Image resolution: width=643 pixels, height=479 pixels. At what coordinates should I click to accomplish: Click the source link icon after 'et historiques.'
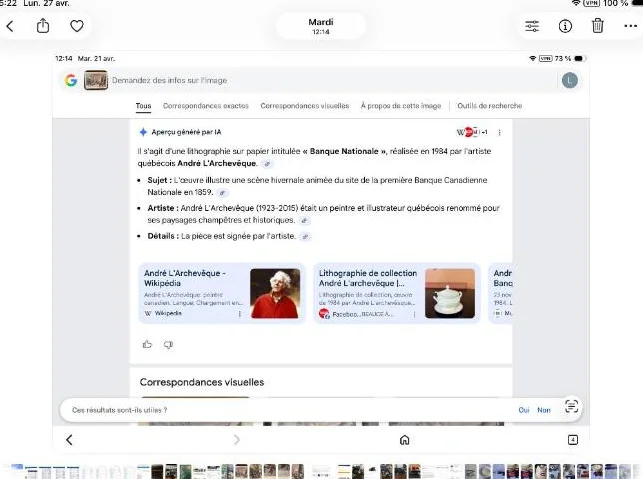tap(304, 221)
